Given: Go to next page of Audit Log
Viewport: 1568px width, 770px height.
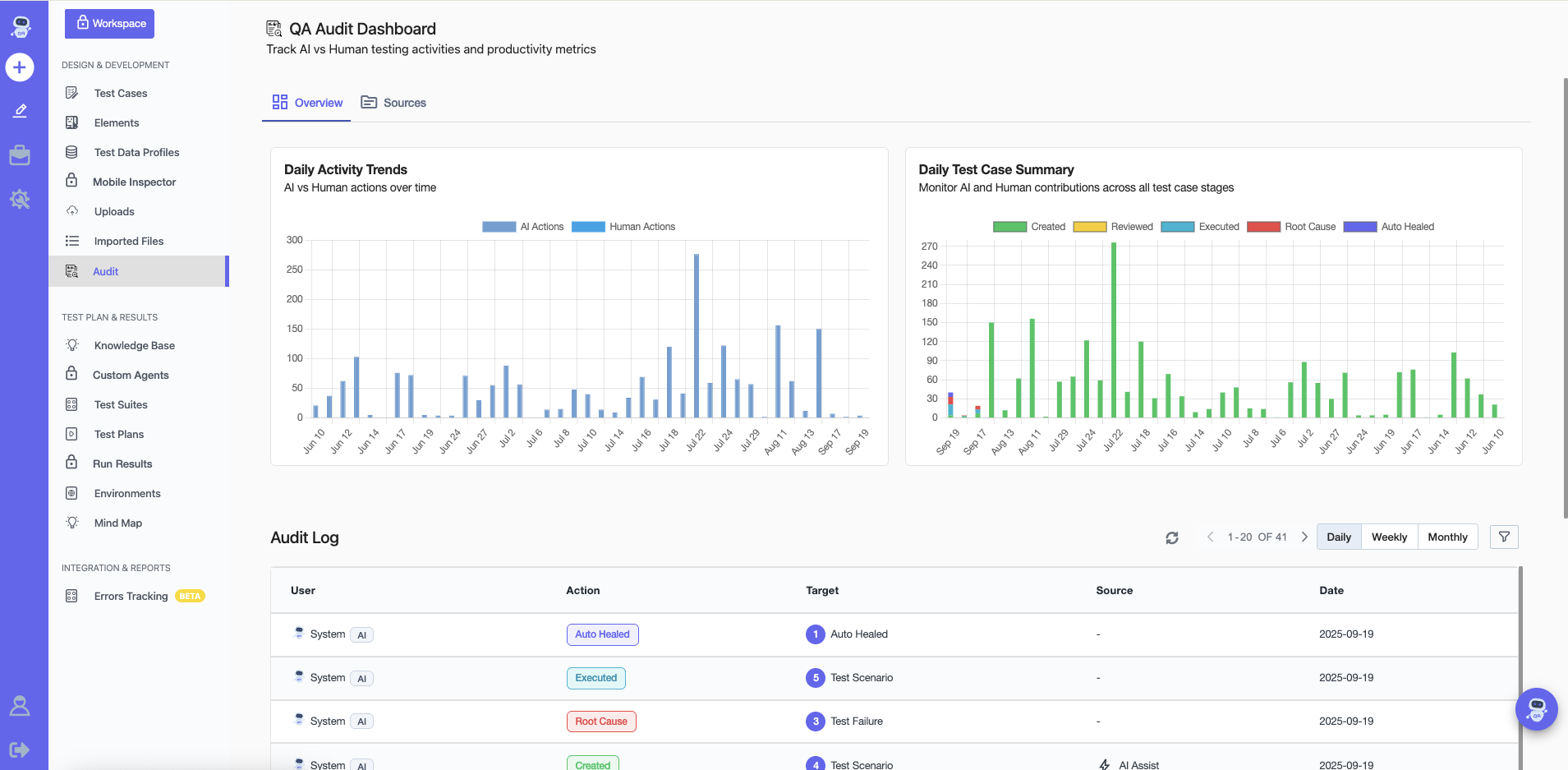Looking at the screenshot, I should (x=1304, y=537).
